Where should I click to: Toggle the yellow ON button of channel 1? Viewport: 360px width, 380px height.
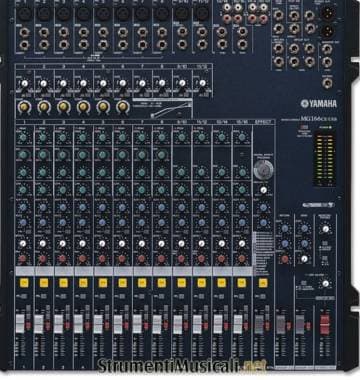(x=23, y=283)
